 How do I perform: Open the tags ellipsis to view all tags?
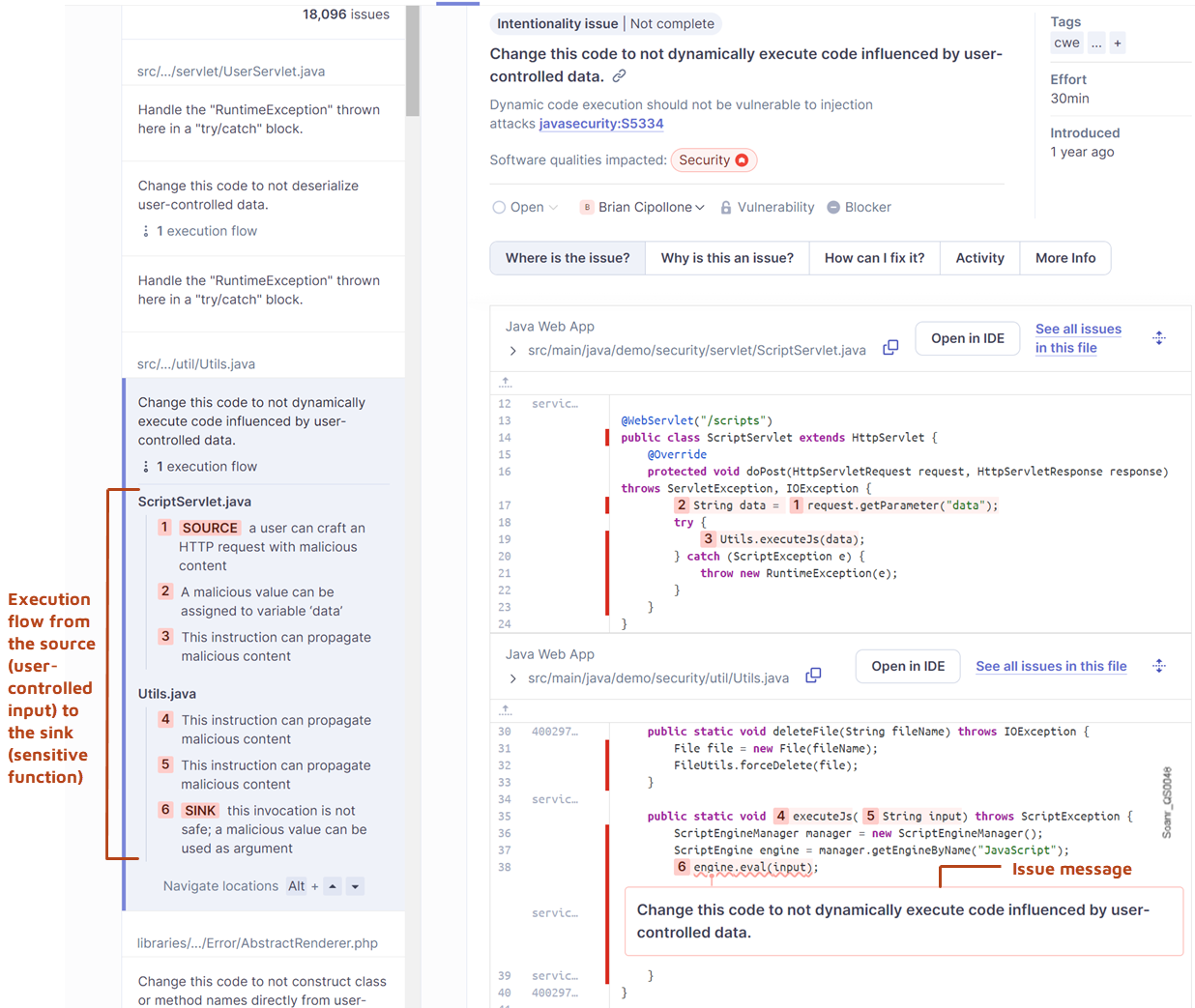tap(1095, 43)
